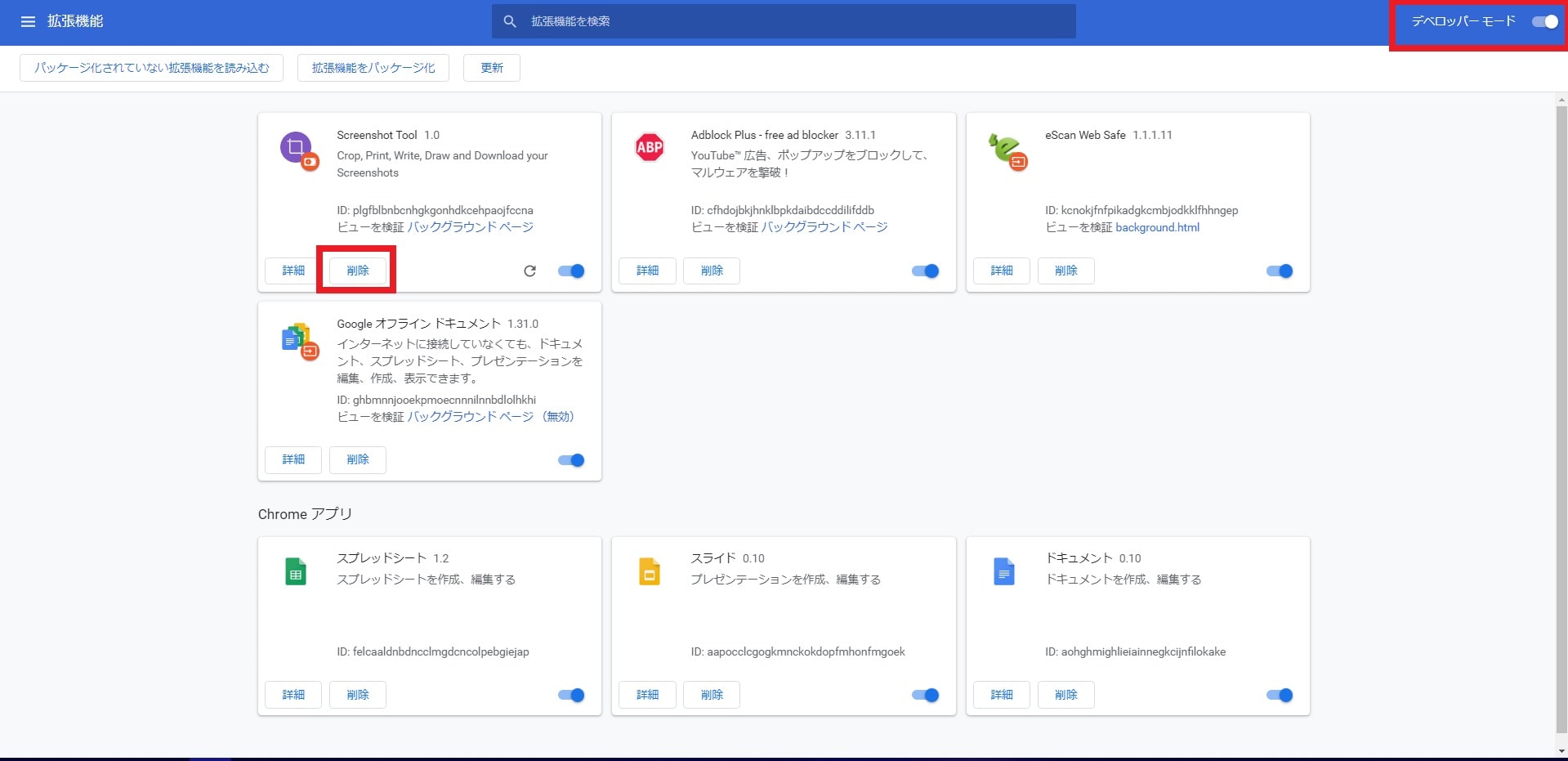Focus the 拡張機能を検索 search field
Screen dimensions: 1568x761
(784, 21)
